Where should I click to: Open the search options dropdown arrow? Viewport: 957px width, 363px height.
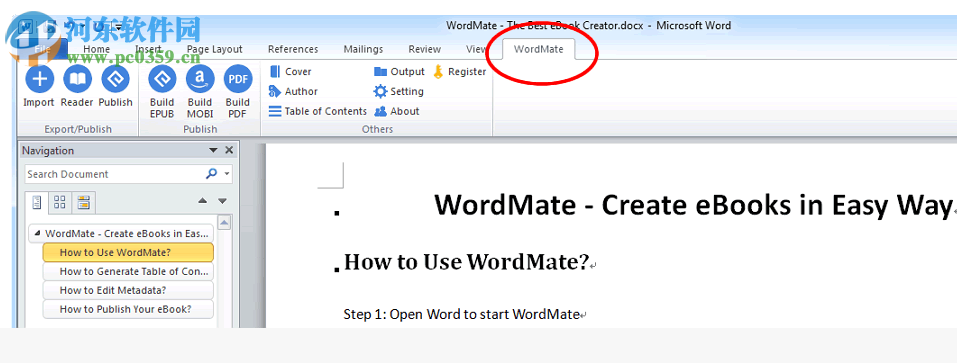click(x=227, y=174)
